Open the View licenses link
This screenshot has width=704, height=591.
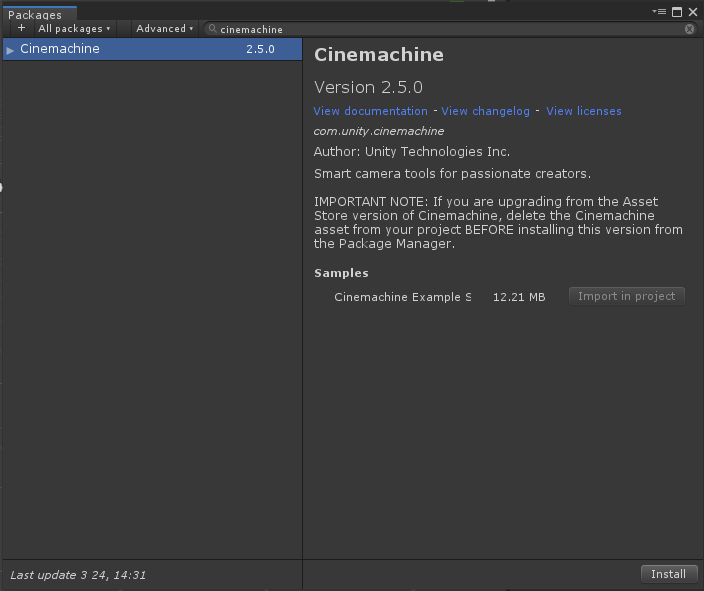[x=584, y=111]
